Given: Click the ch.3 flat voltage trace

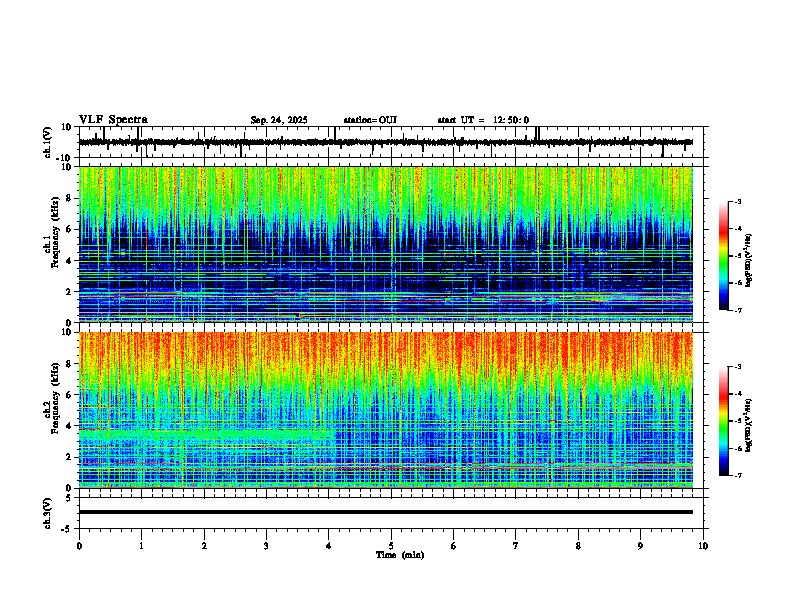Looking at the screenshot, I should pos(386,512).
